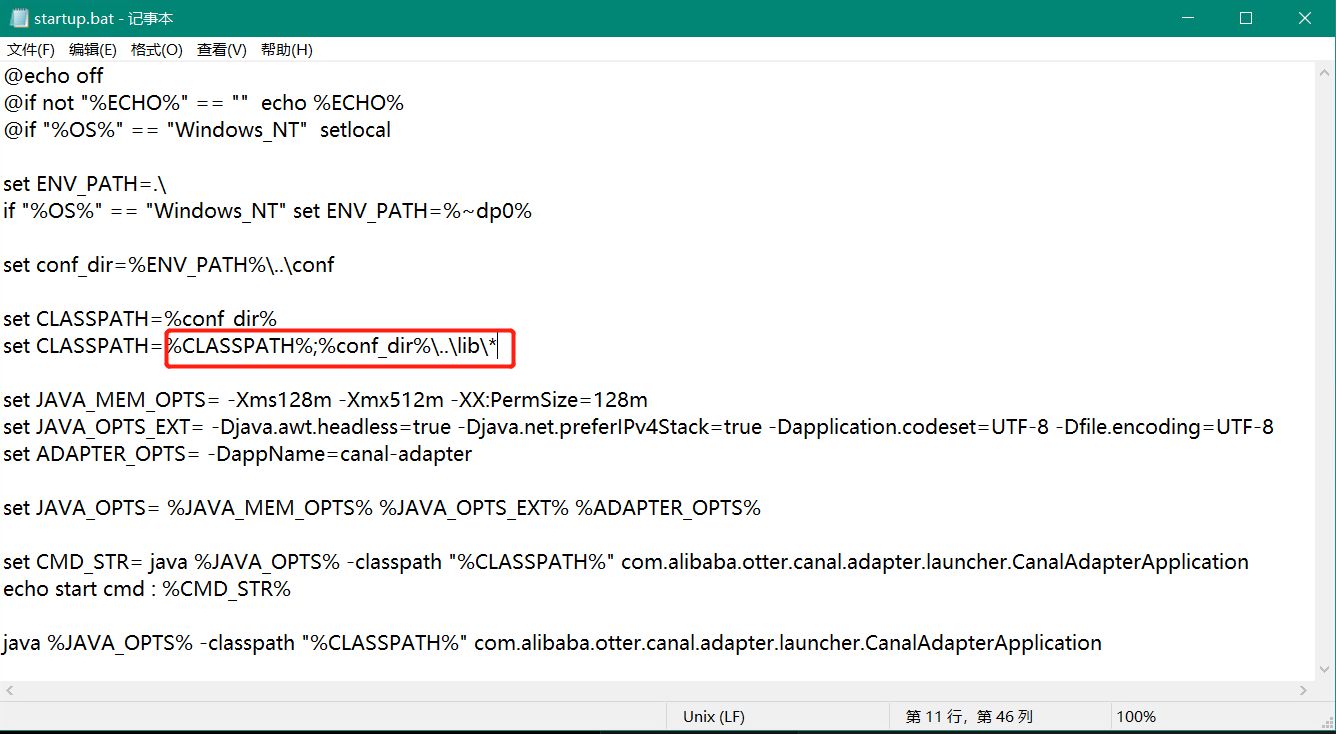Click the left arrow on horizontal scrollbar
Viewport: 1336px width, 734px height.
point(8,689)
